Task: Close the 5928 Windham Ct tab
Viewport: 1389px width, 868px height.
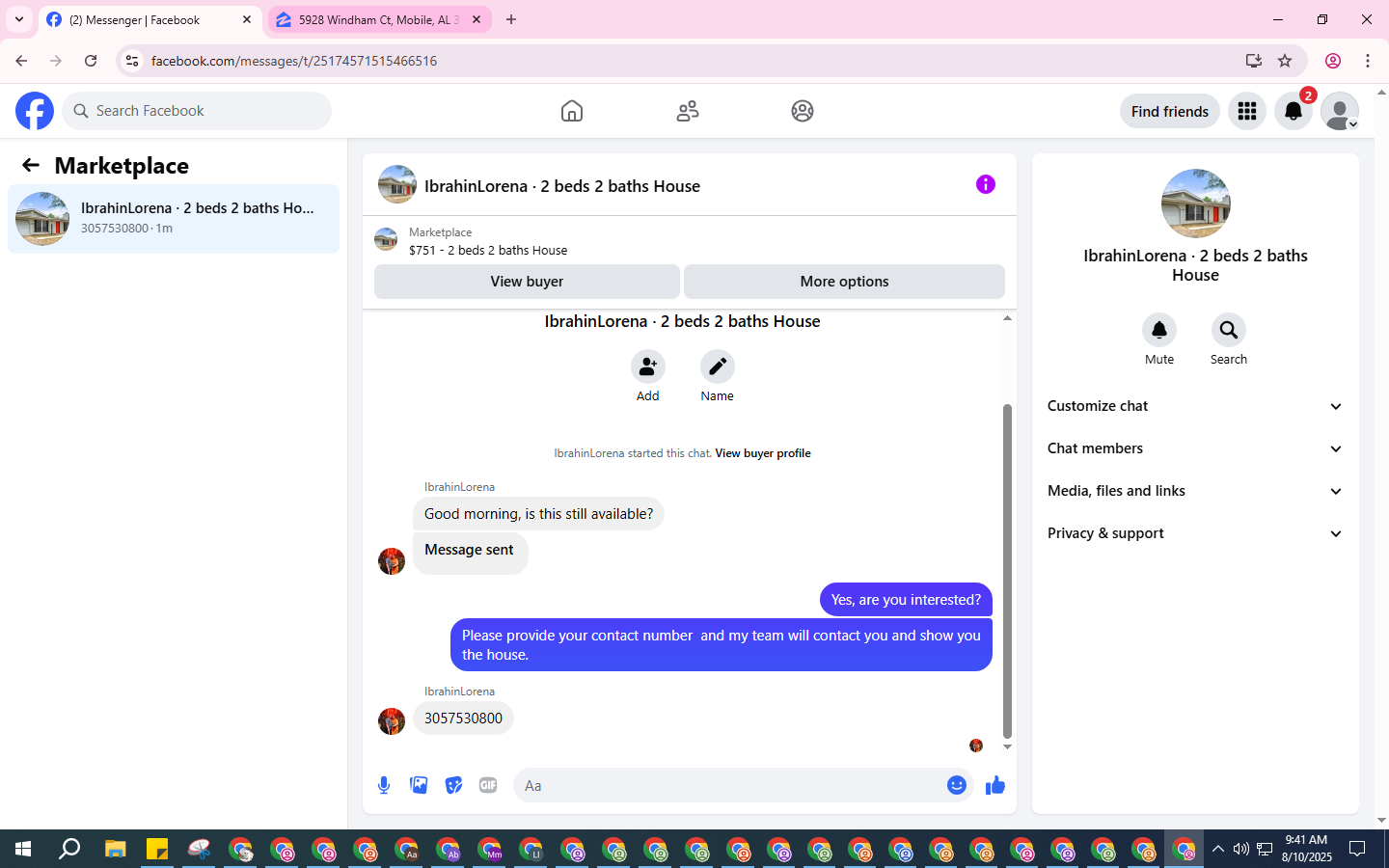Action: point(477,19)
